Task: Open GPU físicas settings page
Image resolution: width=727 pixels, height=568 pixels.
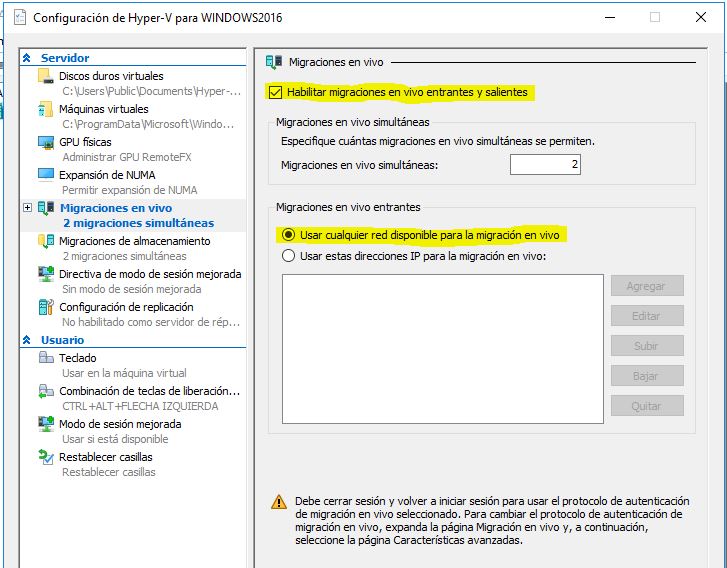Action: coord(85,142)
